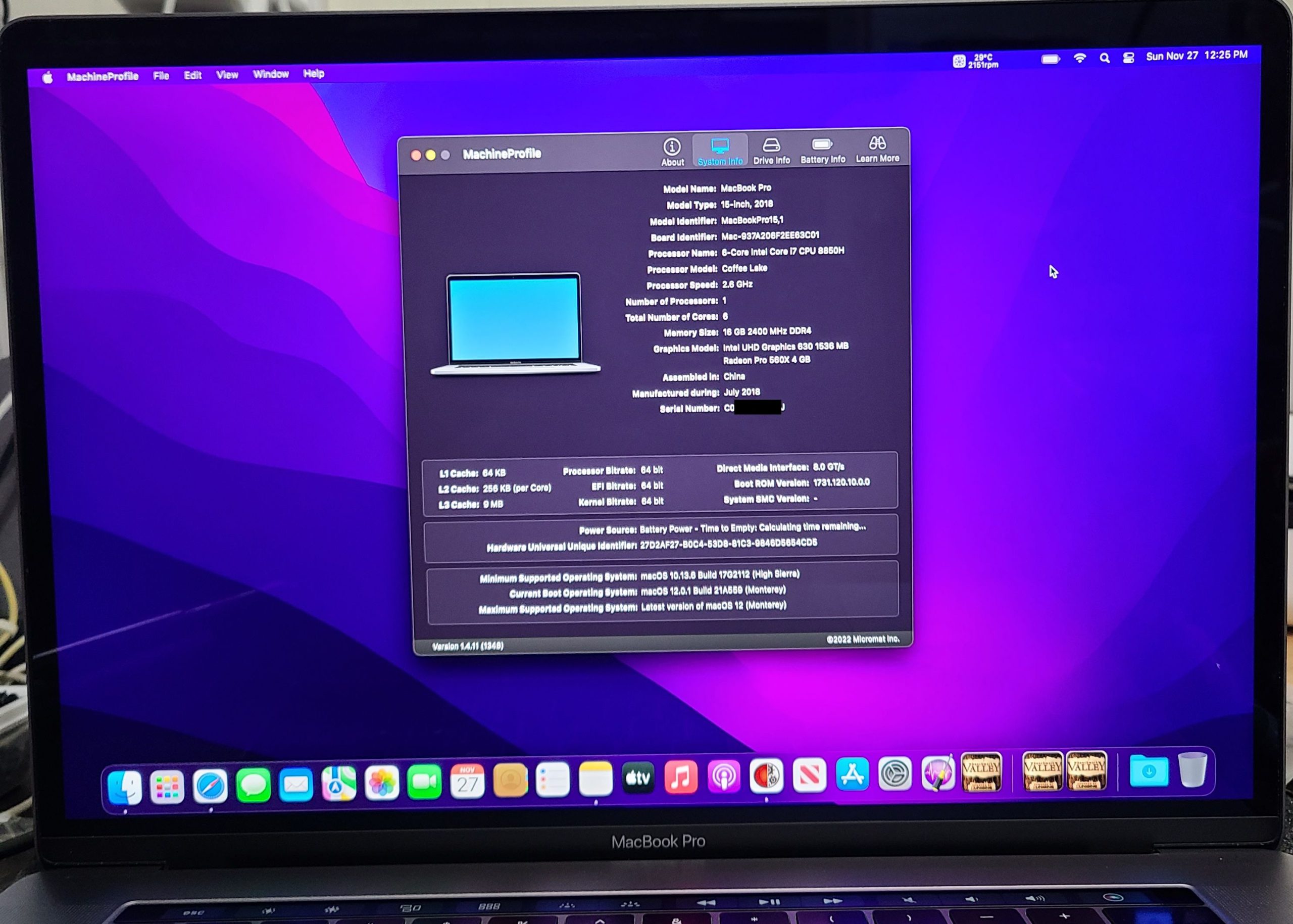This screenshot has width=1293, height=924.
Task: Open Contacts from the Dock
Action: pyautogui.click(x=510, y=780)
